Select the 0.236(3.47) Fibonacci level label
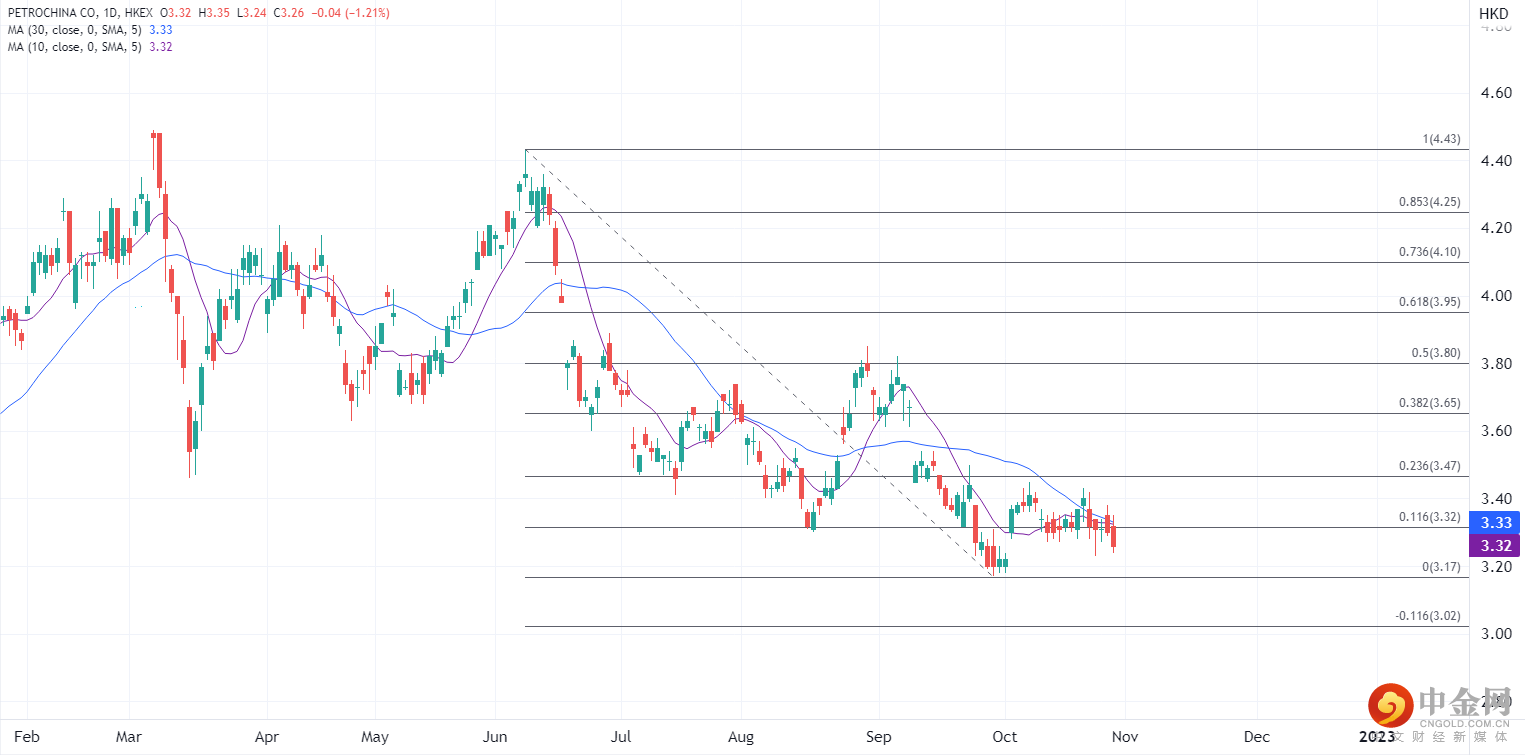This screenshot has width=1525, height=755. click(x=1430, y=466)
